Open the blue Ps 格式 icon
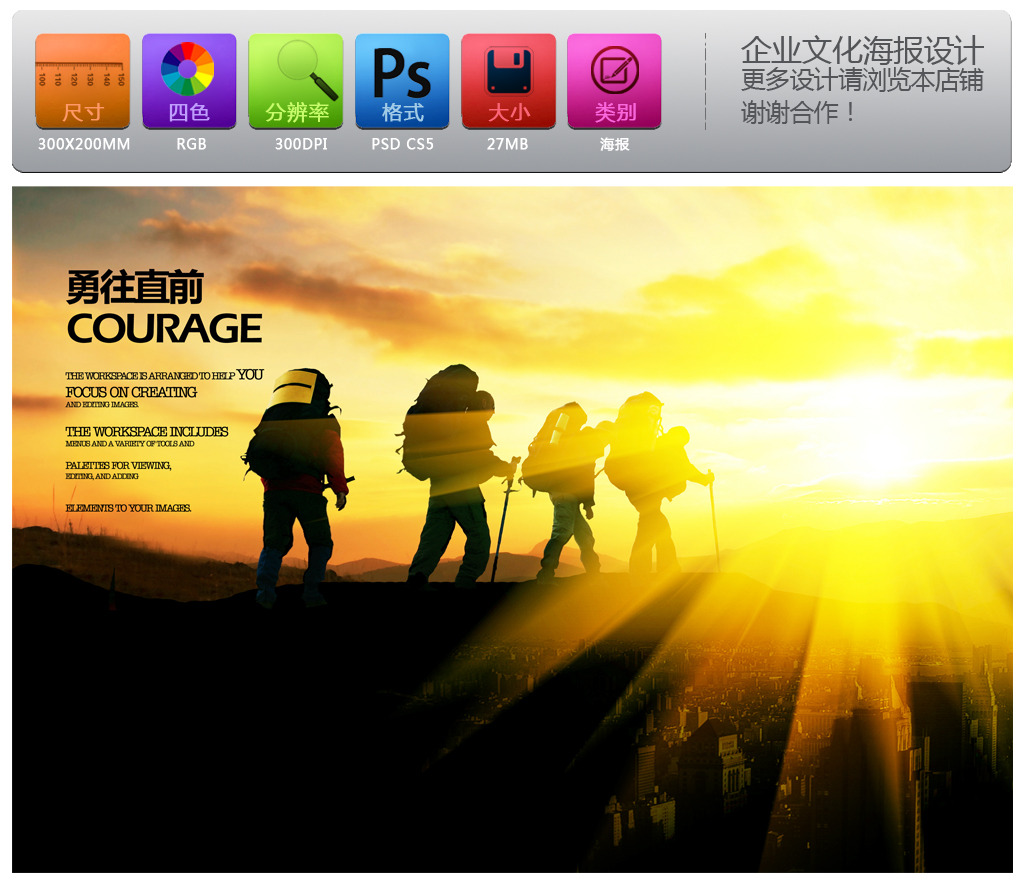Image resolution: width=1024 pixels, height=887 pixels. click(402, 81)
